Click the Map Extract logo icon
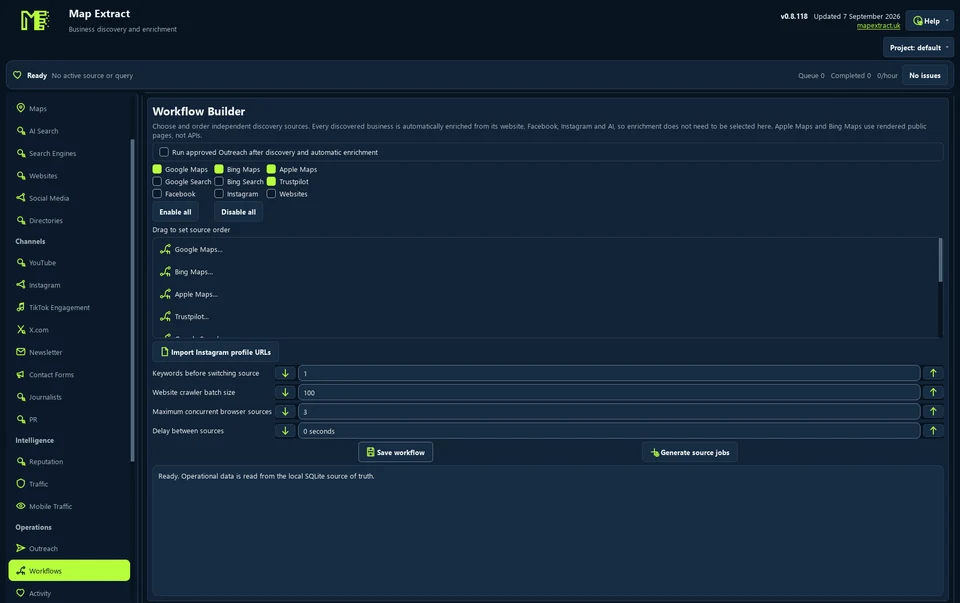Screen dimensions: 960x603 (x=34, y=20)
